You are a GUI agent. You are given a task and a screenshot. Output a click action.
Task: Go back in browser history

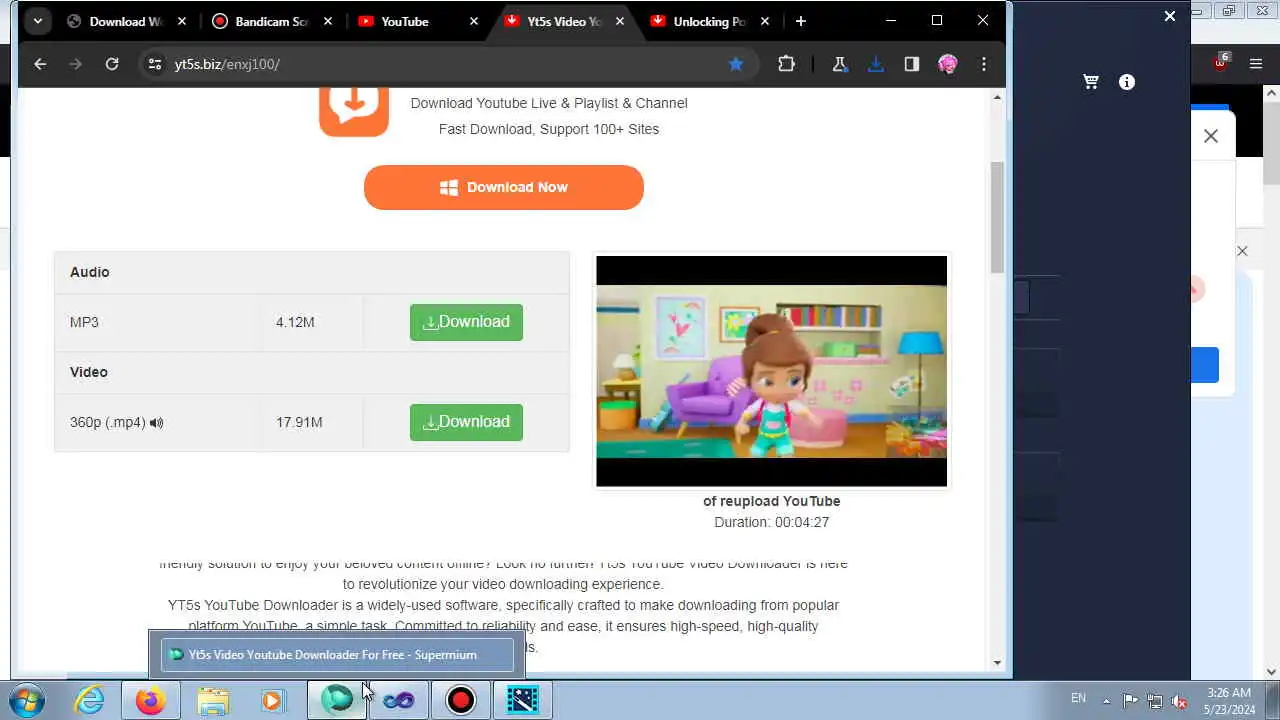pyautogui.click(x=40, y=64)
